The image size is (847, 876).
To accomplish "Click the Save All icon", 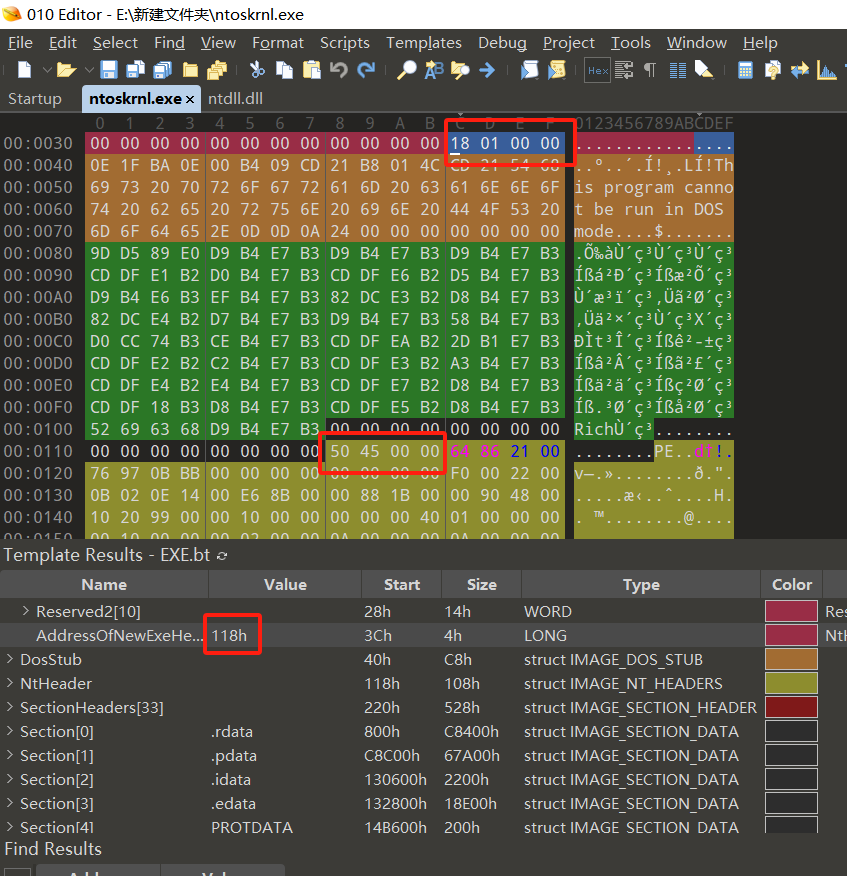I will 163,70.
